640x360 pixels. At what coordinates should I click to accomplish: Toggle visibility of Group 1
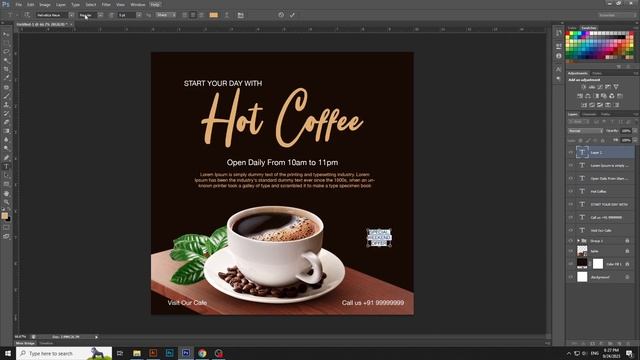(571, 241)
